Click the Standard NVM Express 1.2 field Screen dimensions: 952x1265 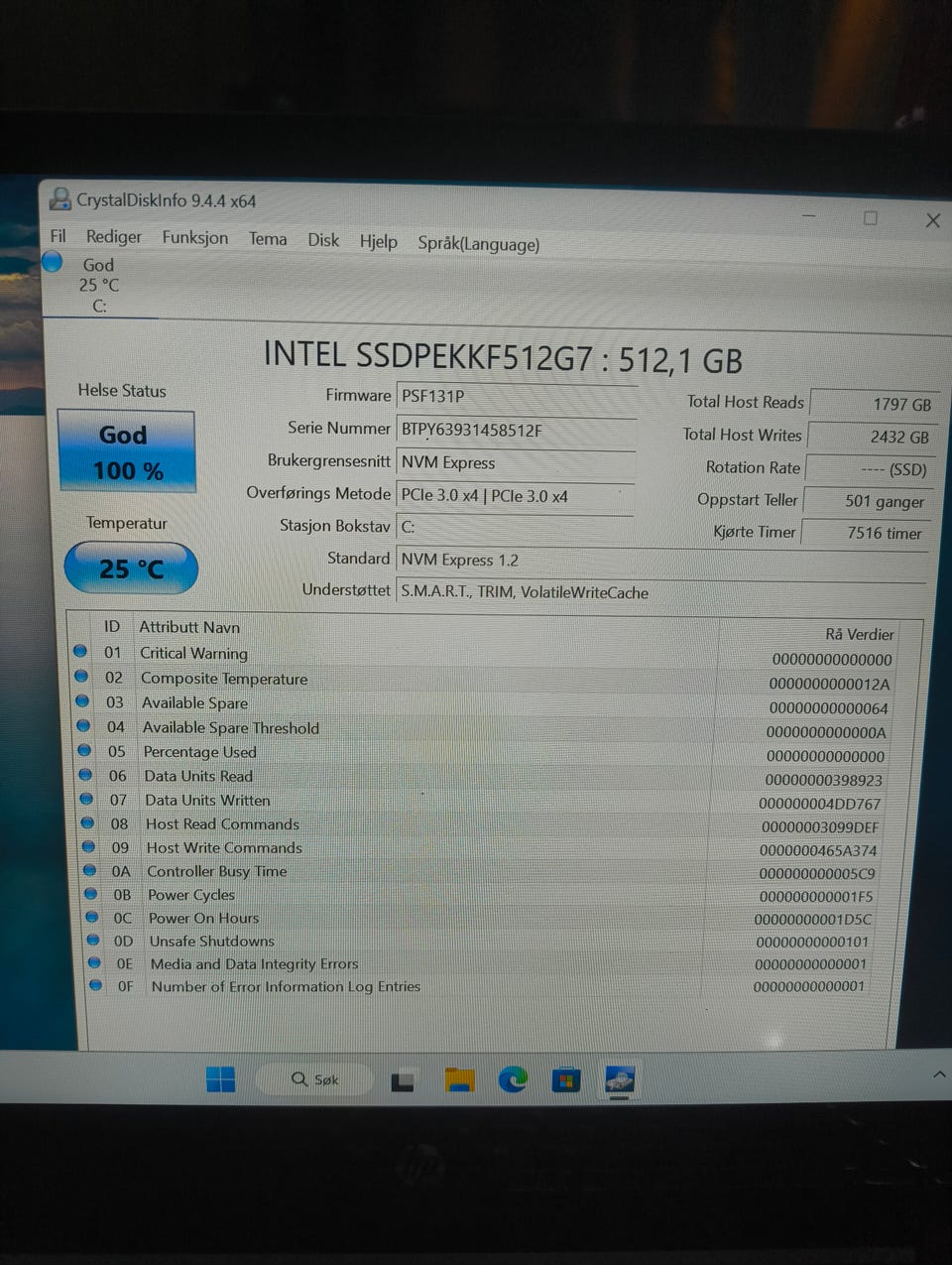(x=661, y=561)
